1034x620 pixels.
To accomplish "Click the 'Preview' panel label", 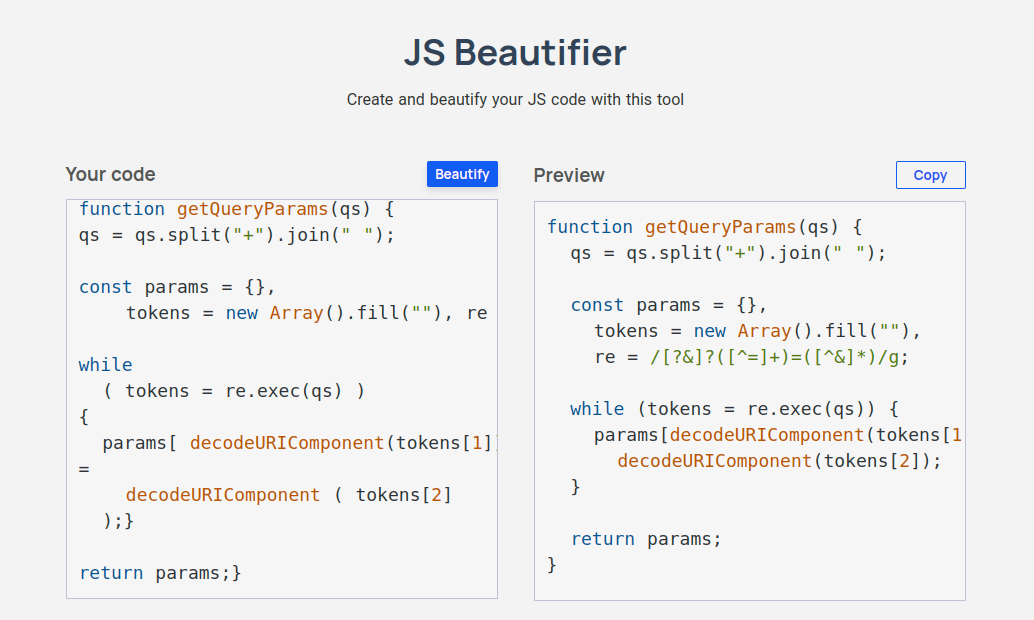I will point(569,175).
